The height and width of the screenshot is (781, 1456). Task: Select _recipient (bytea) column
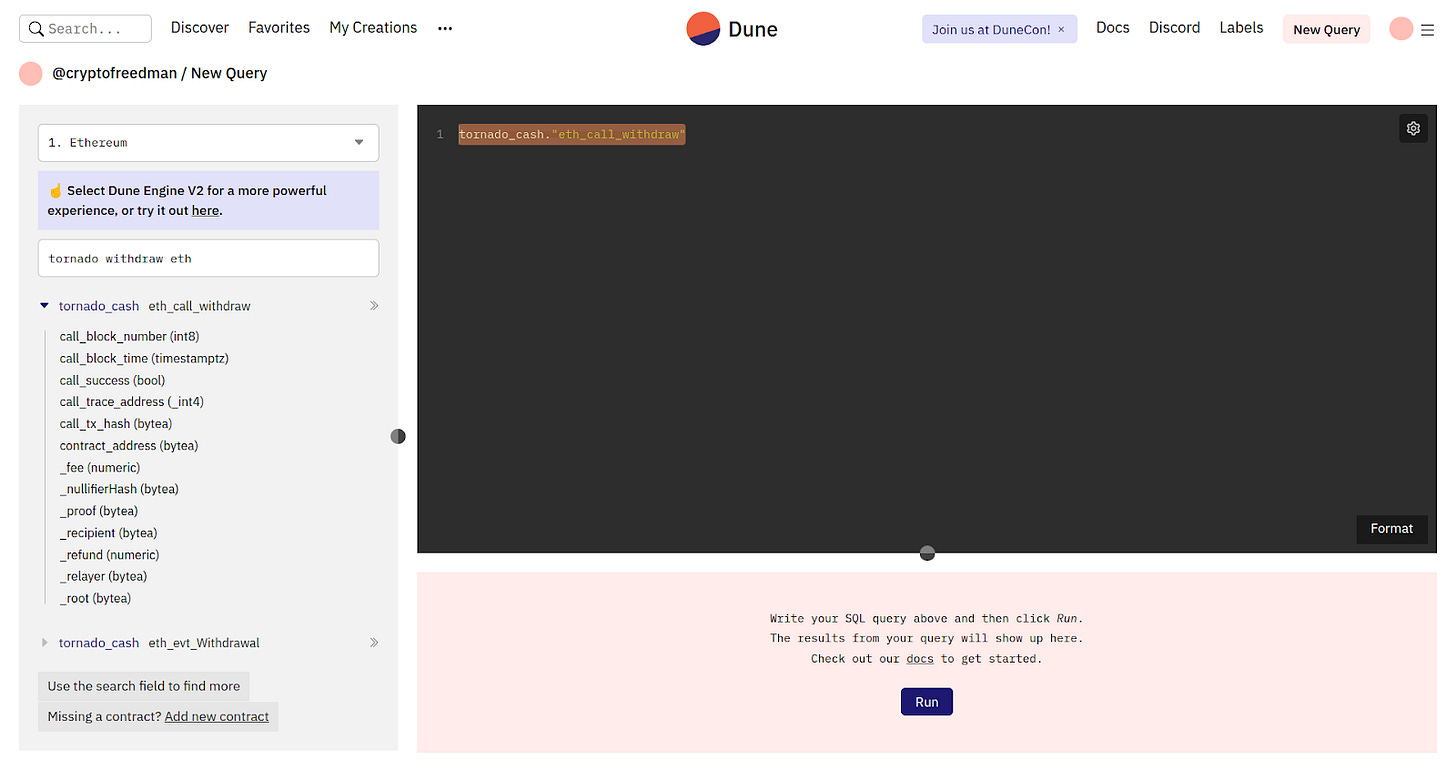click(108, 533)
